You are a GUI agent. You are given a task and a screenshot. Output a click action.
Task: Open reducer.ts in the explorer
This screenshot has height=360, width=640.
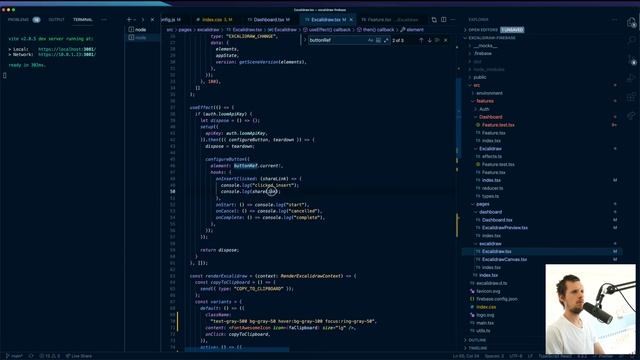pyautogui.click(x=492, y=188)
